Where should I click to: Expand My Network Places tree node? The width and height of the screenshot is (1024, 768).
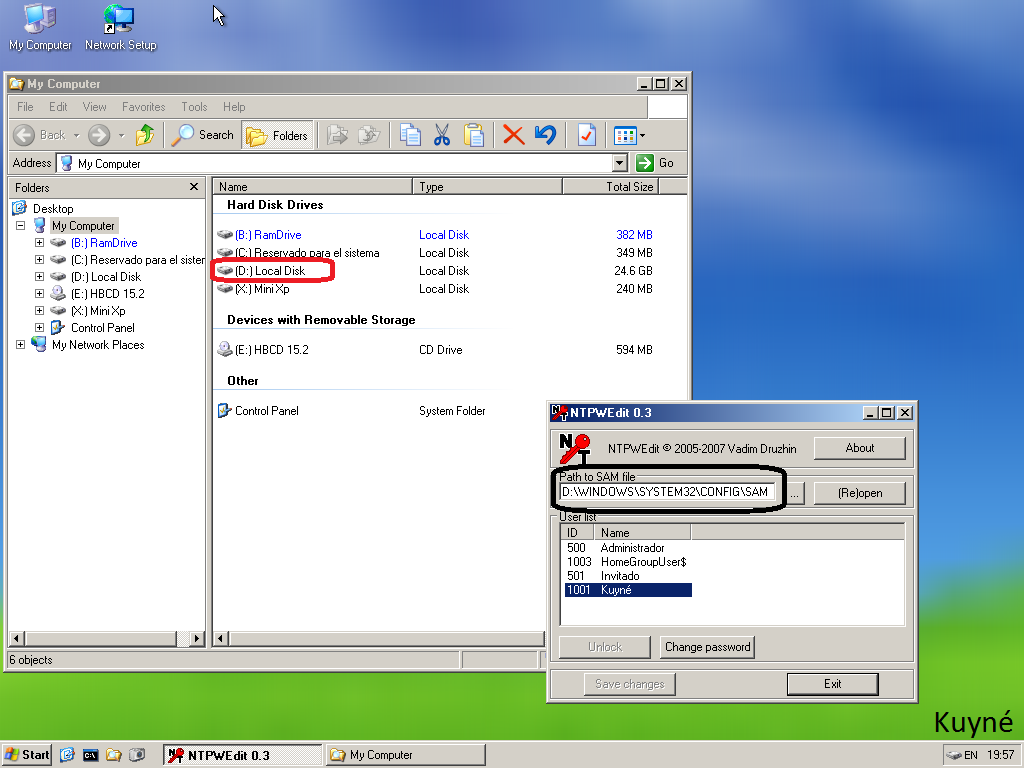21,345
